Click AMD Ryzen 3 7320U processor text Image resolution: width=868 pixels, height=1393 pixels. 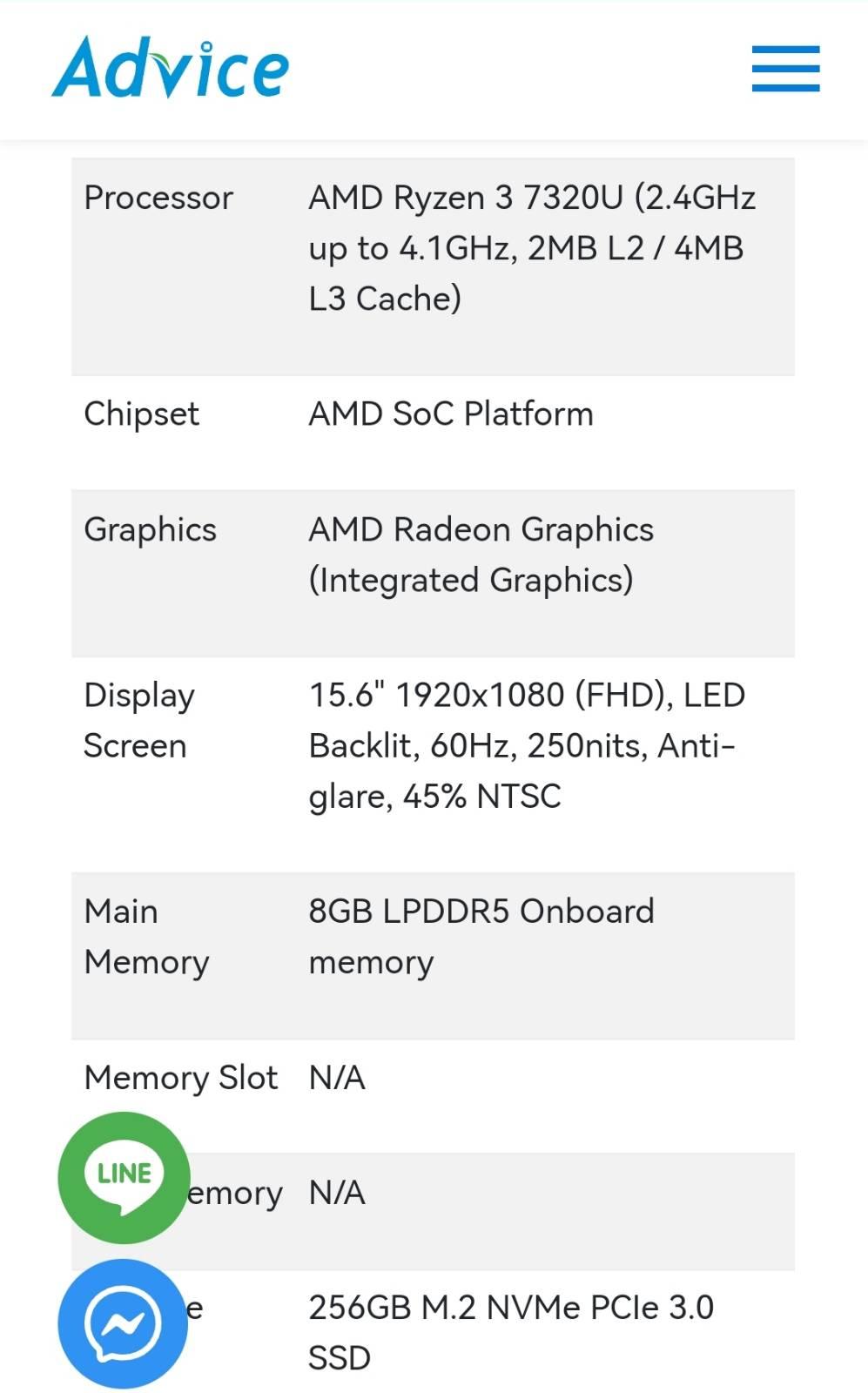pos(532,248)
